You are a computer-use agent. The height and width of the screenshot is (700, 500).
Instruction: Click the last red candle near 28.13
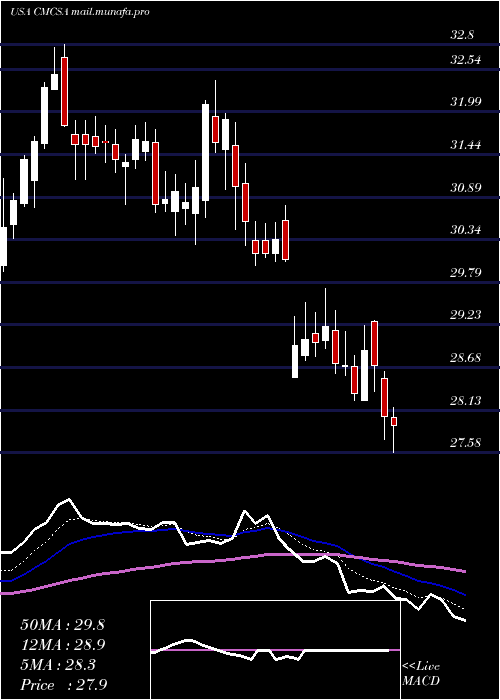[x=394, y=421]
